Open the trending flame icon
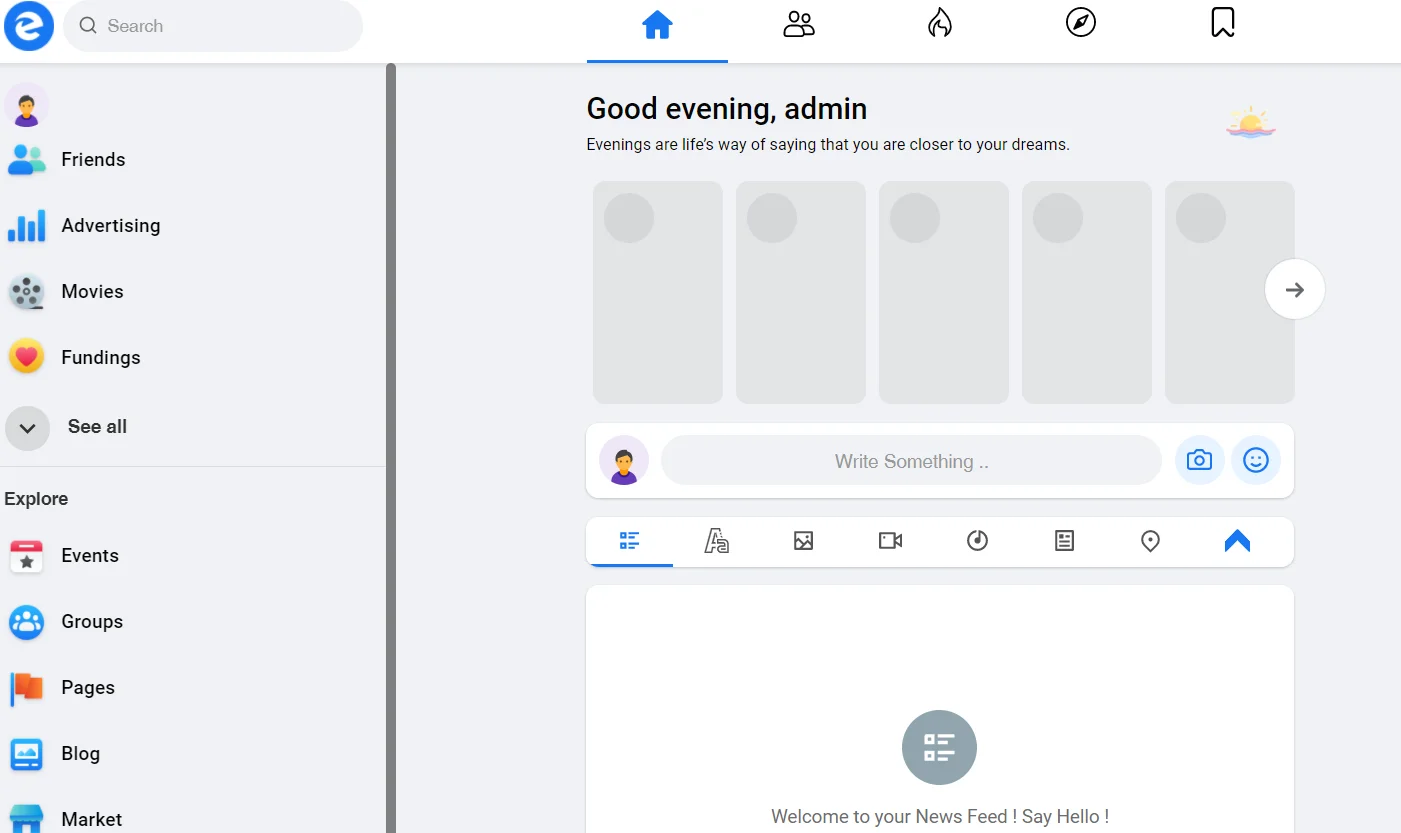The height and width of the screenshot is (833, 1401). pos(939,23)
